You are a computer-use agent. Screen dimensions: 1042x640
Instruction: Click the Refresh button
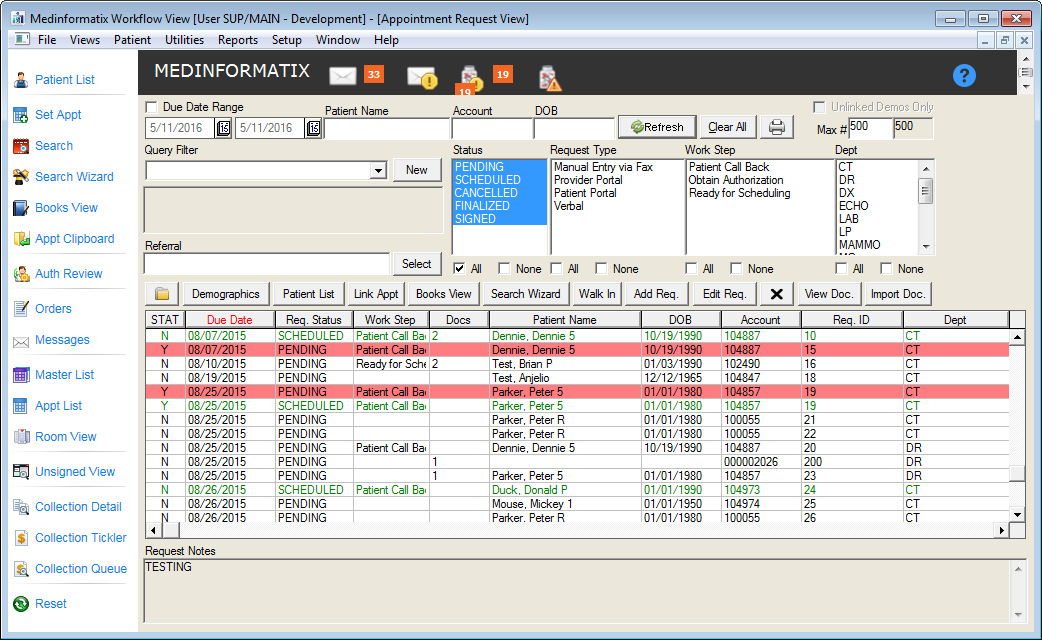[657, 127]
